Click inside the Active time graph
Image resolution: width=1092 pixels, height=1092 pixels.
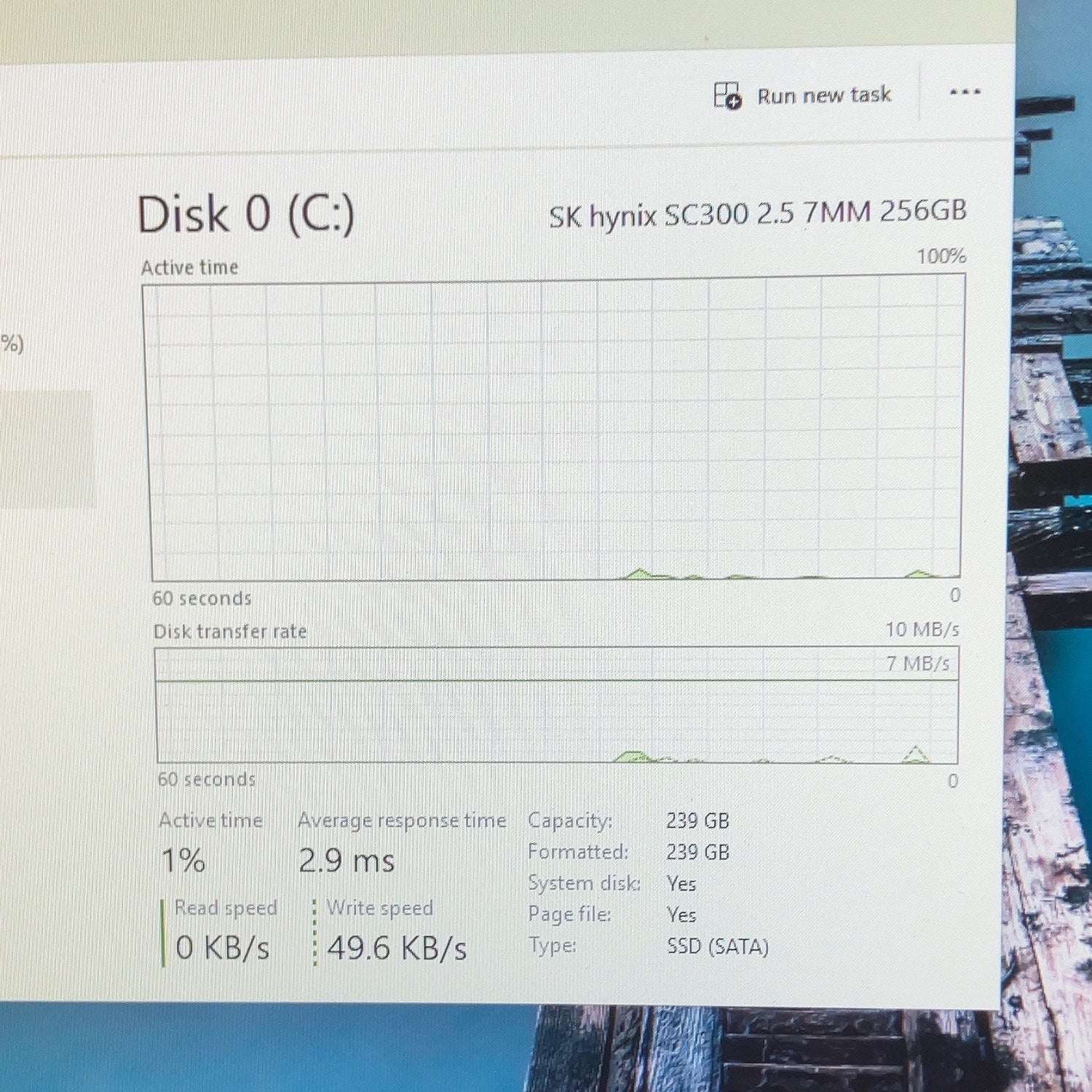point(555,430)
